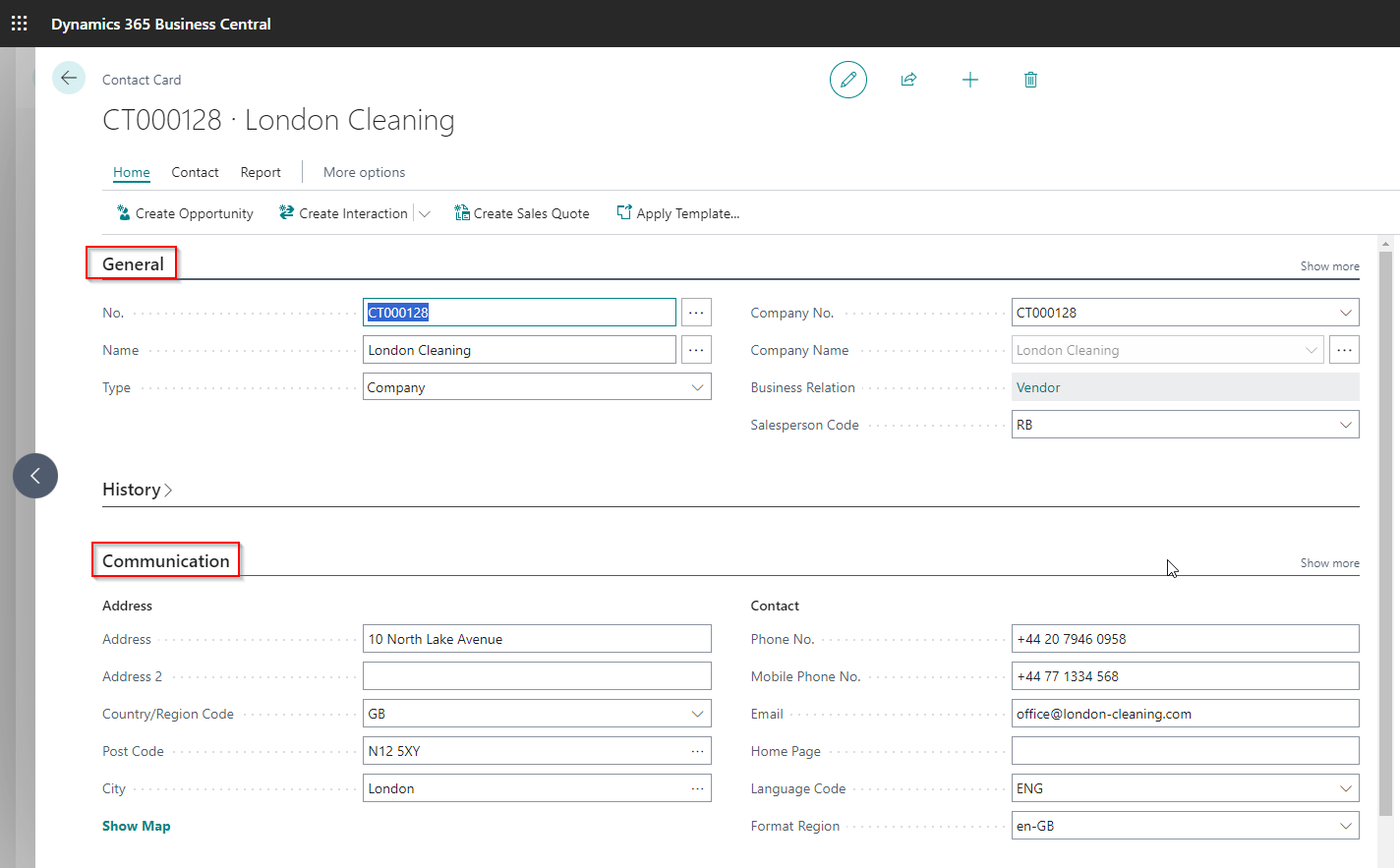Expand the Format Region dropdown
This screenshot has width=1400, height=868.
pyautogui.click(x=1345, y=826)
